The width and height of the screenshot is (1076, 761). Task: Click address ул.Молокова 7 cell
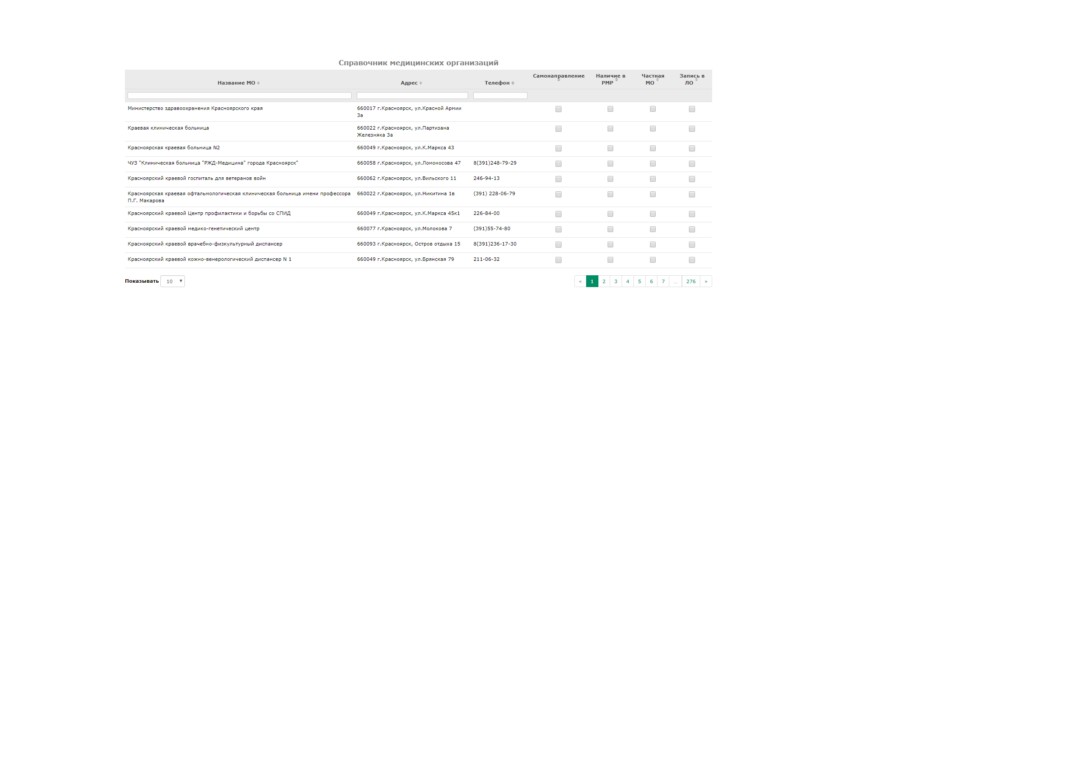(x=404, y=229)
